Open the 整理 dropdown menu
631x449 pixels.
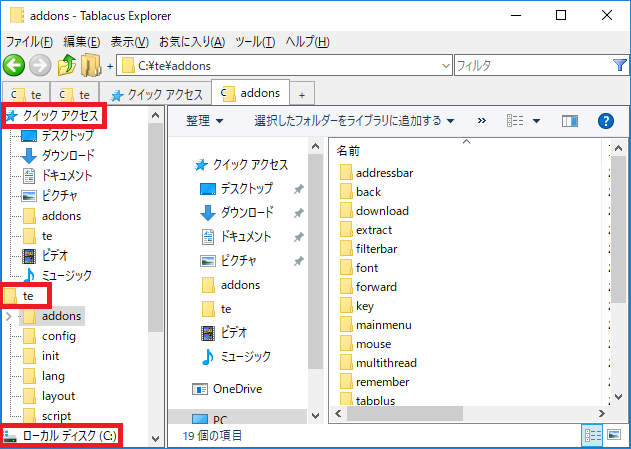click(204, 121)
